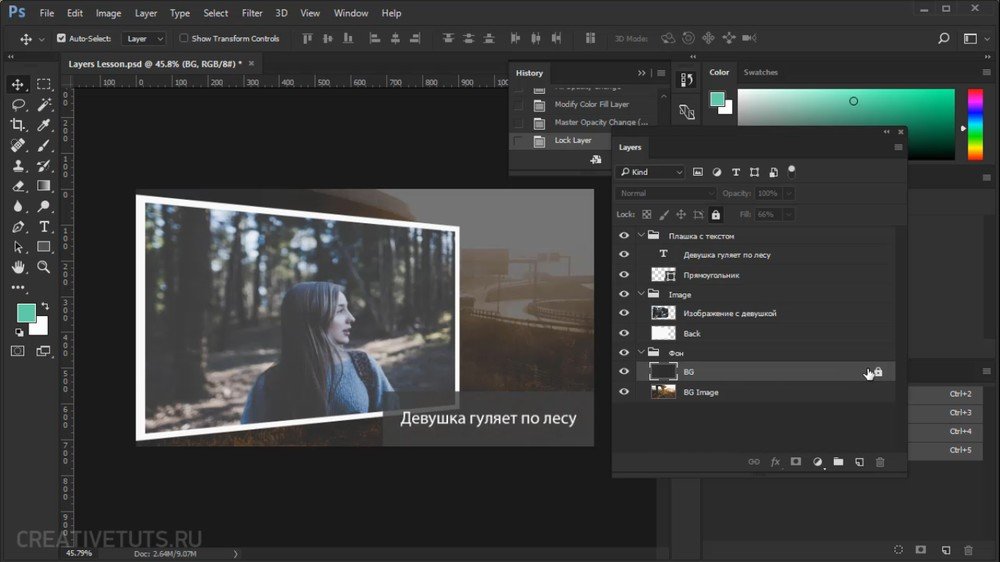Open the Auto-Select Layer dropdown

[147, 39]
